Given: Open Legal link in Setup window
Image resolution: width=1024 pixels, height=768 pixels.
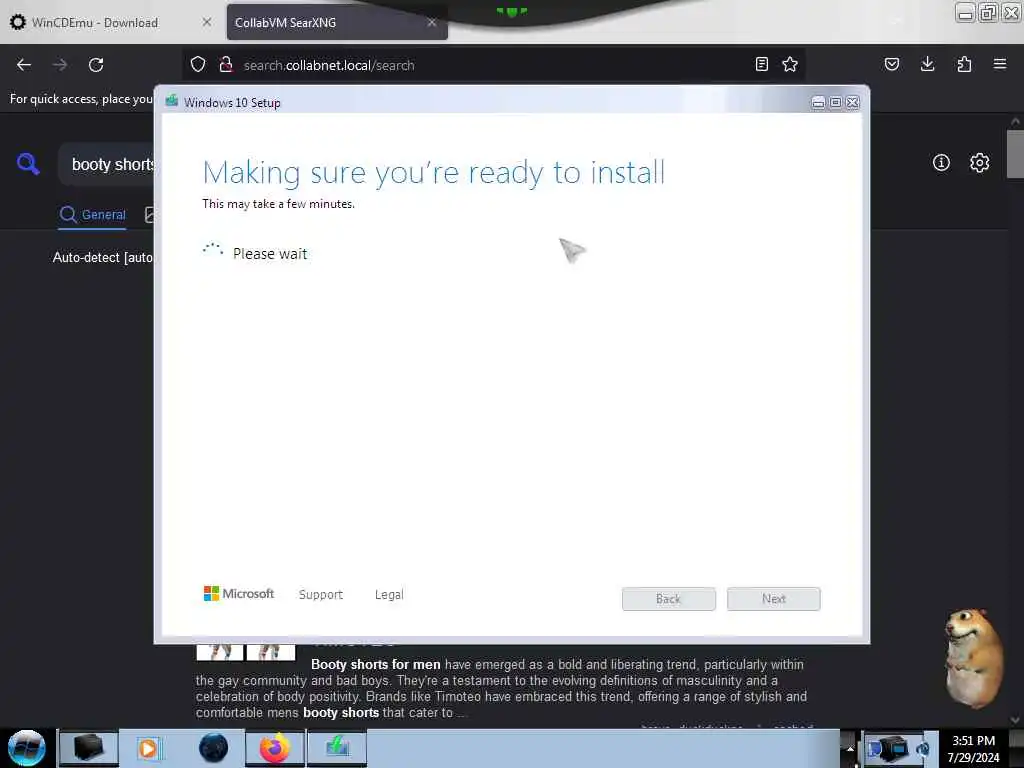Looking at the screenshot, I should [389, 594].
